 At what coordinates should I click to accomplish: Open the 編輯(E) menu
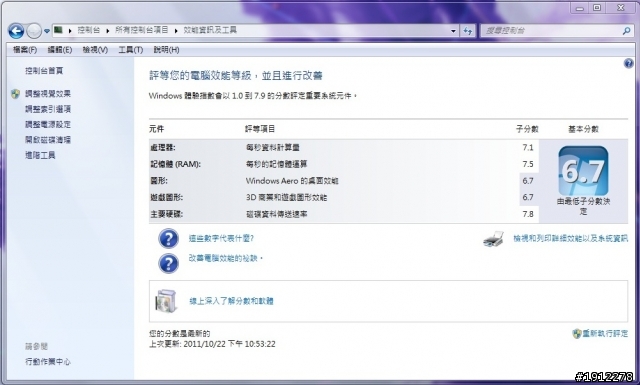click(60, 50)
